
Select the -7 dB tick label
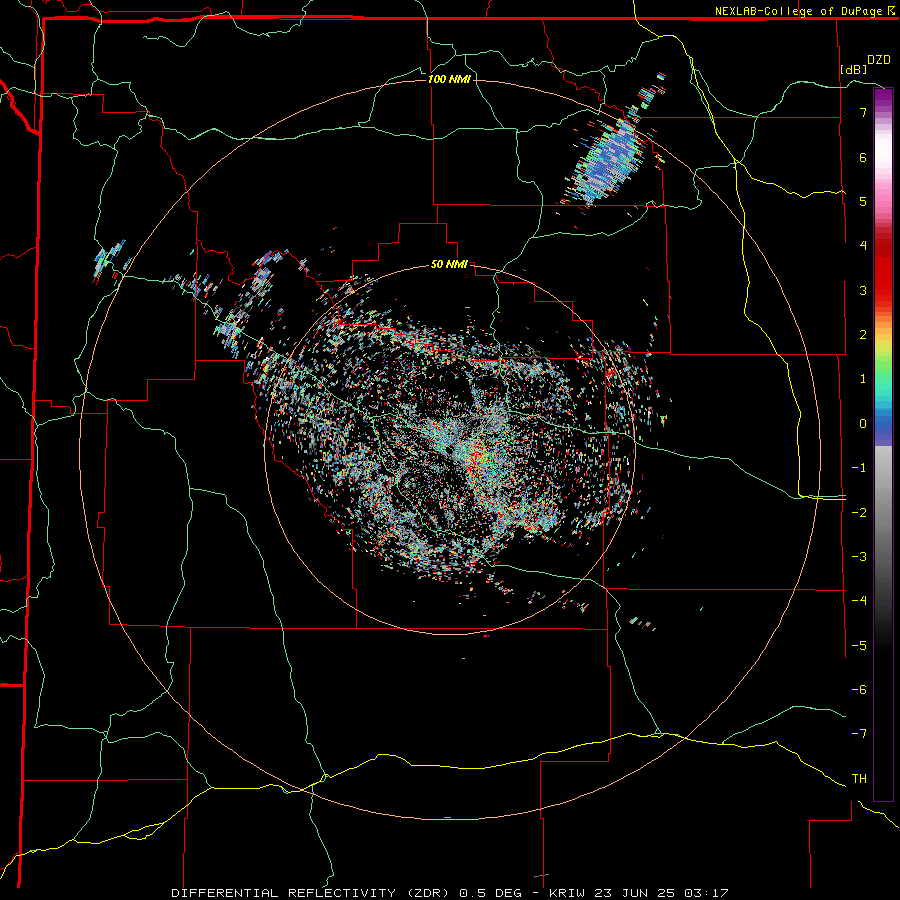859,734
